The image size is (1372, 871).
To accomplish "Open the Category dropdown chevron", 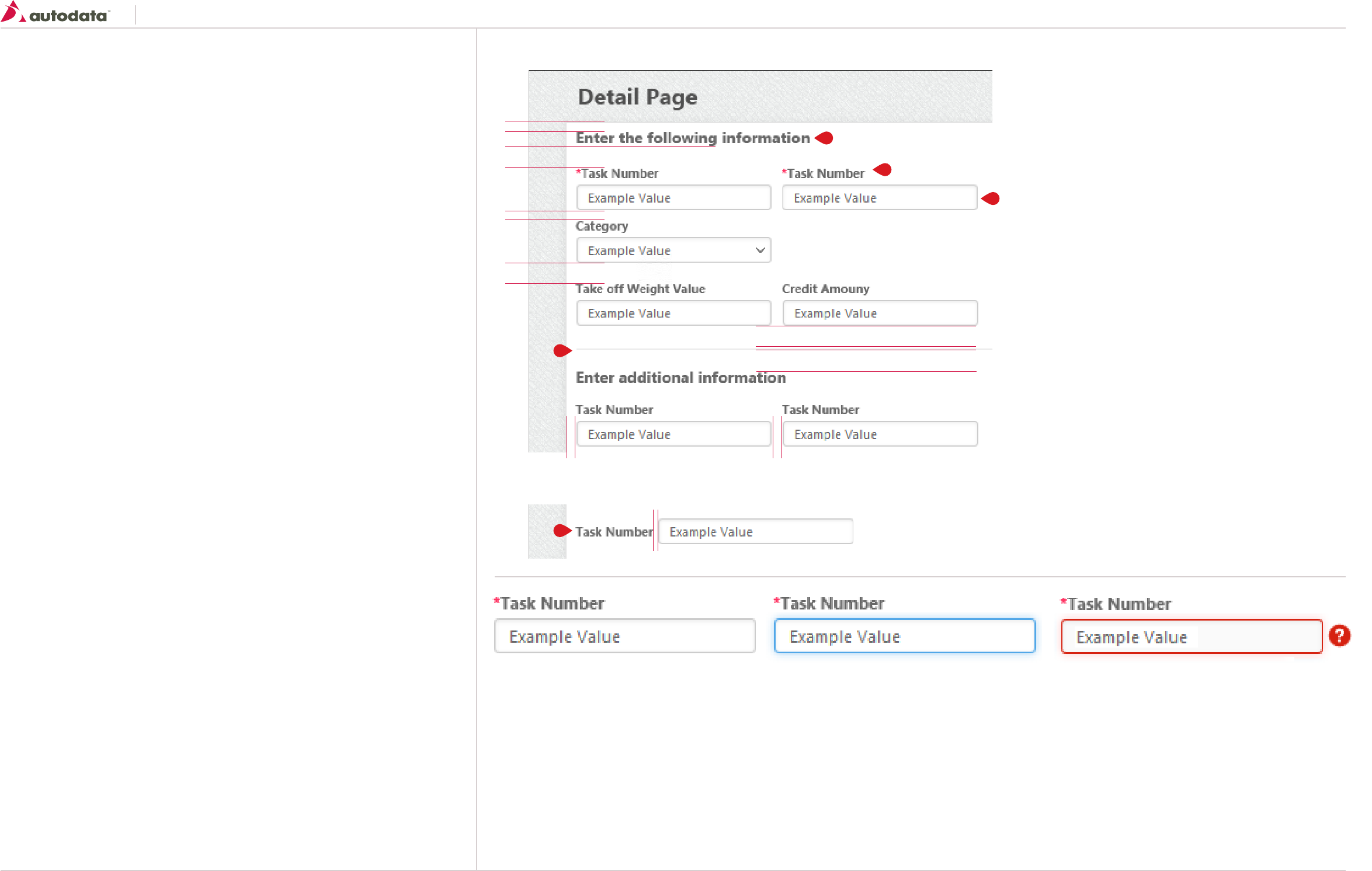I will pos(759,250).
